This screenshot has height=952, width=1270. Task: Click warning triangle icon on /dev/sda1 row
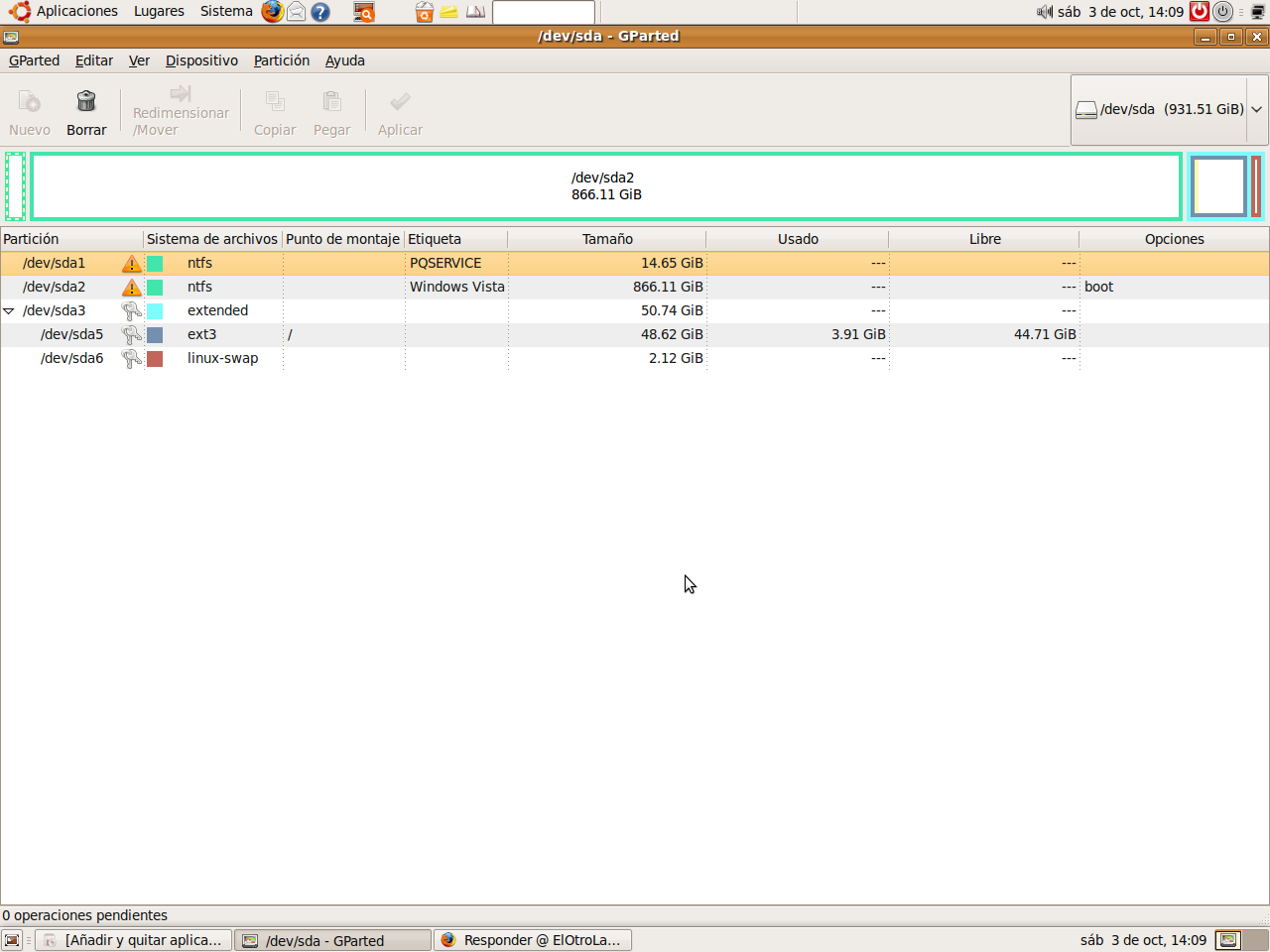point(132,264)
